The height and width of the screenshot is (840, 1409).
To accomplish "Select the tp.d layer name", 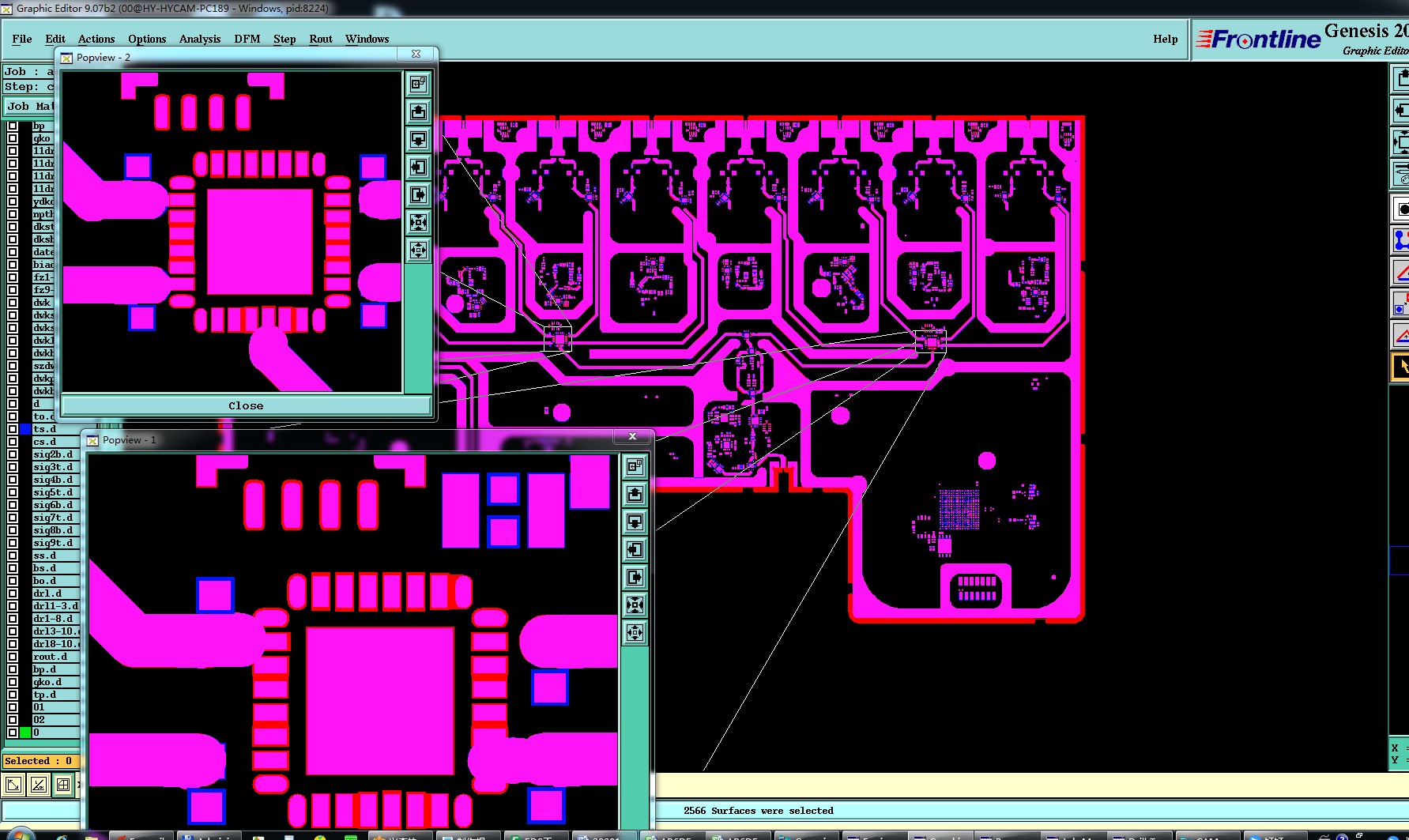I will [x=55, y=695].
